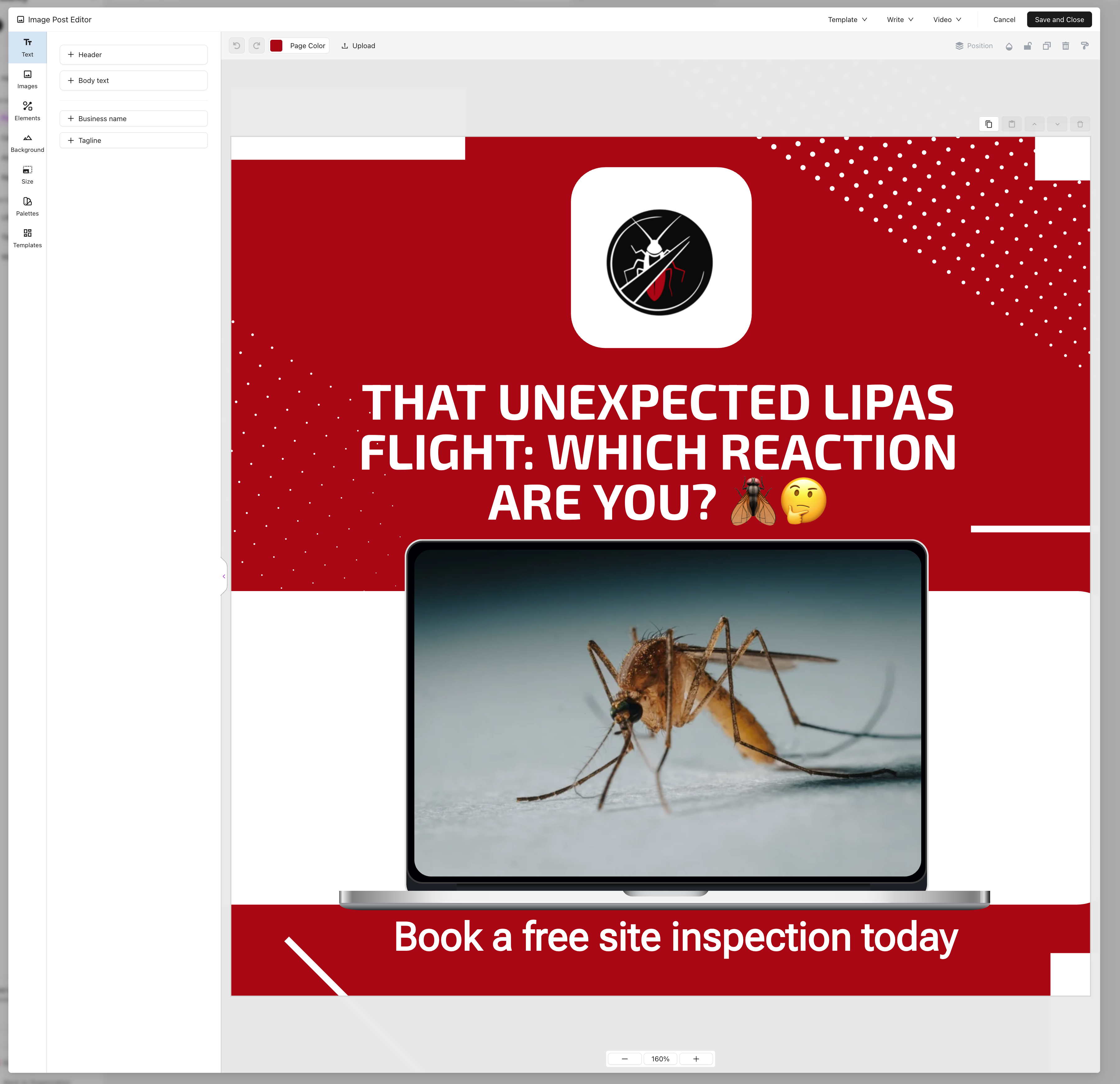
Task: Click the paint roller style icon
Action: point(1085,46)
